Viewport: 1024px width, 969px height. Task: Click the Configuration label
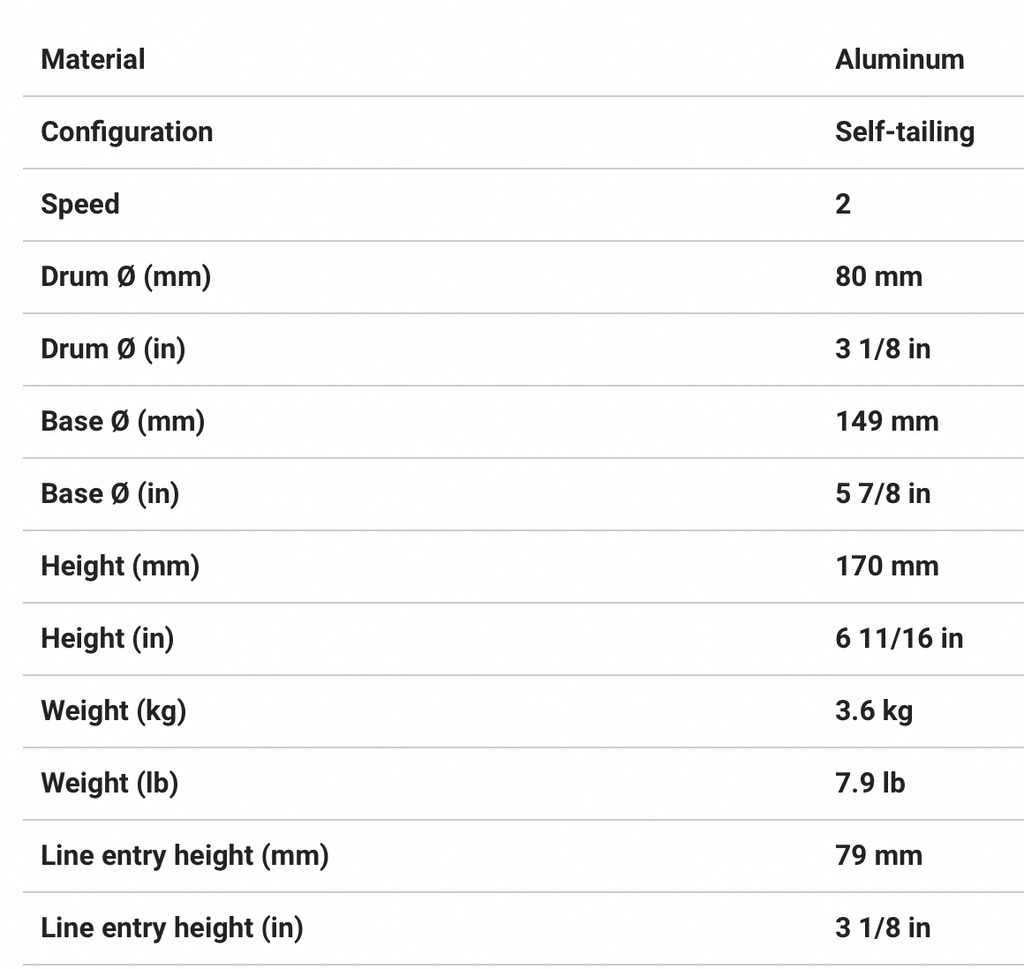point(127,132)
